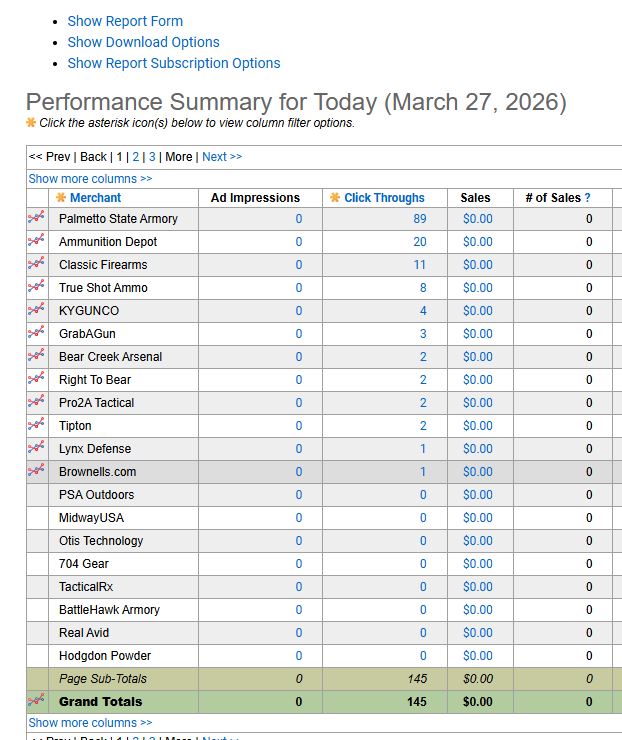The width and height of the screenshot is (622, 740).
Task: Sort by the Merchant column header
Action: (95, 198)
